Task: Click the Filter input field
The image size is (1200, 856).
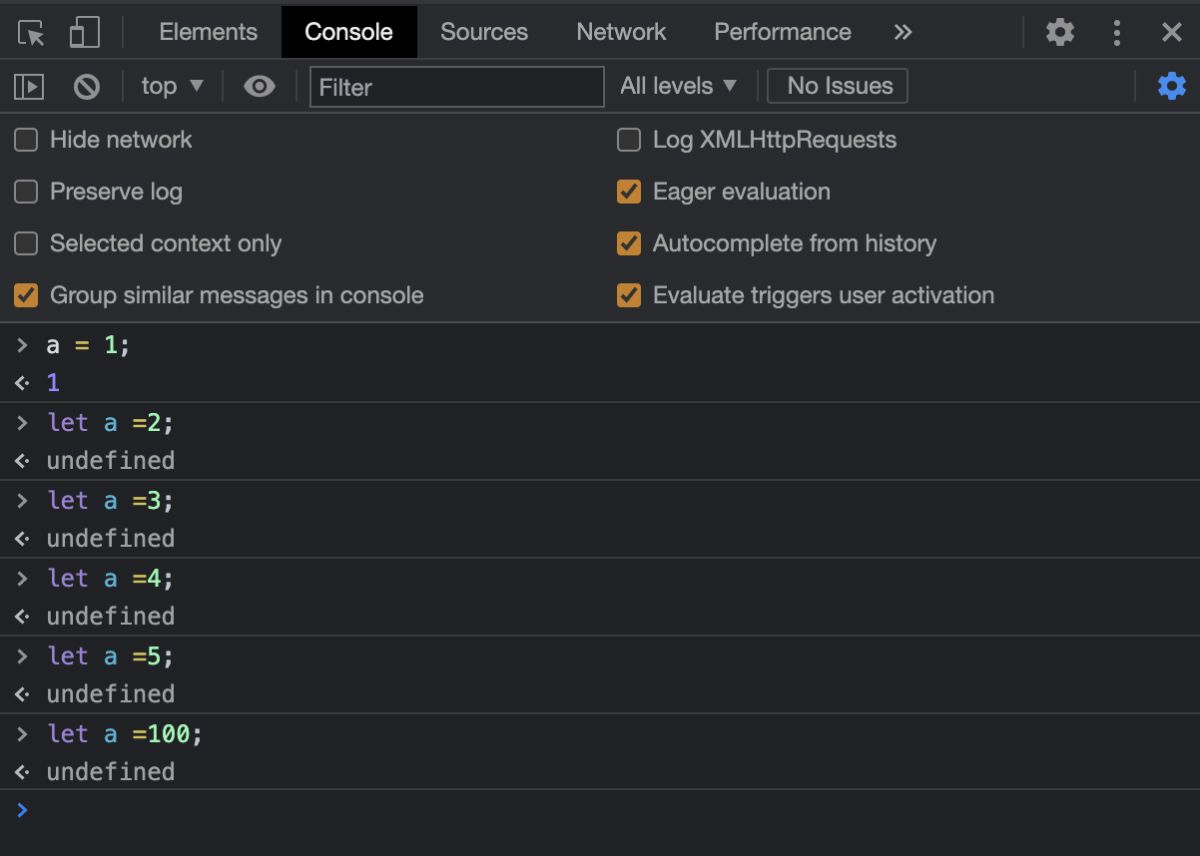Action: [457, 87]
